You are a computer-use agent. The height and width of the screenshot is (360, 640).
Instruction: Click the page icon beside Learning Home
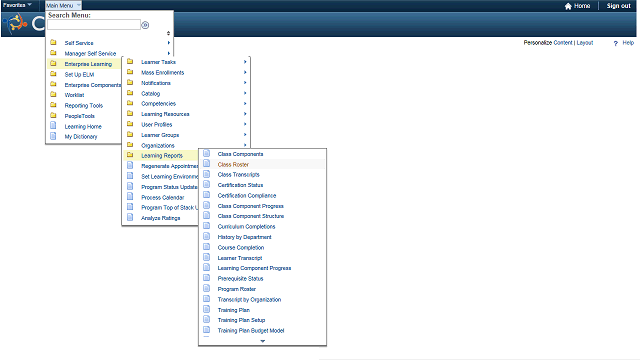pos(53,126)
